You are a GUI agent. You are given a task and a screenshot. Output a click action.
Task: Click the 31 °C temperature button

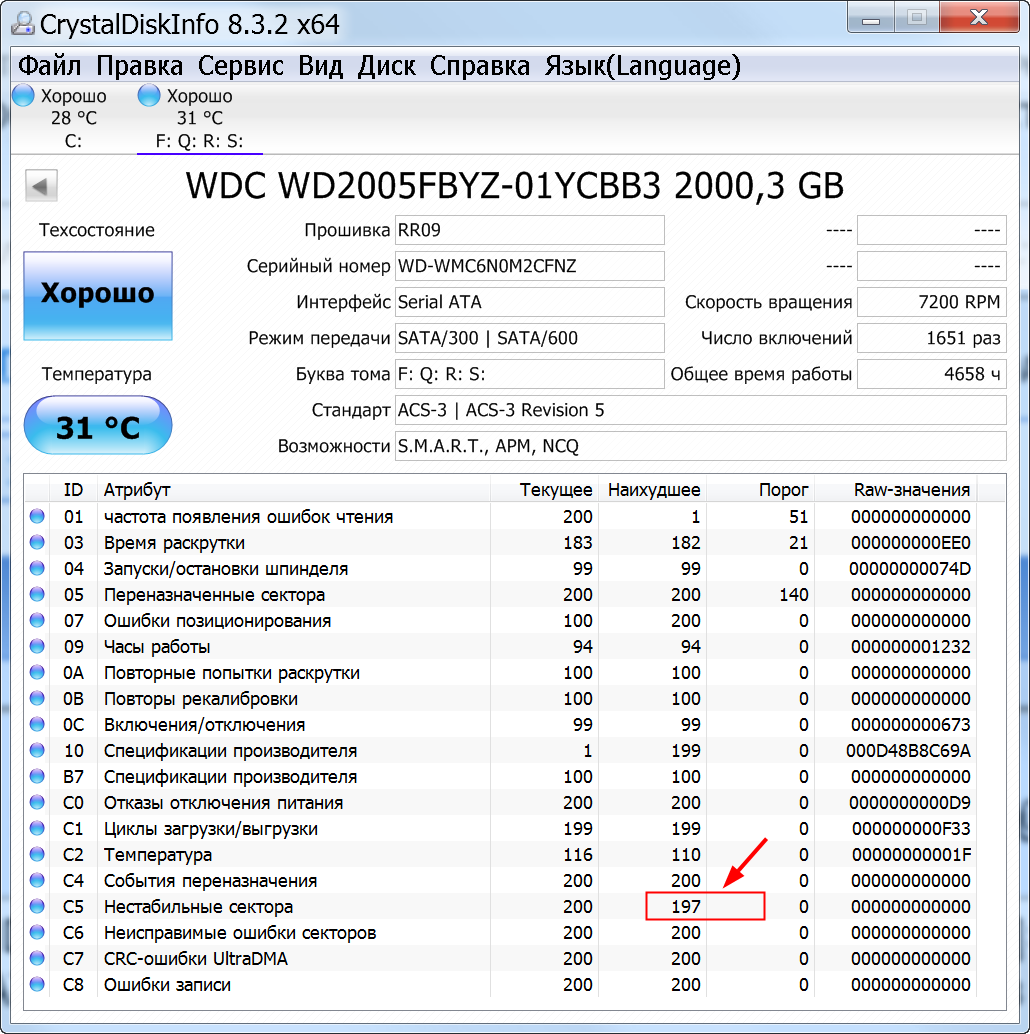[x=98, y=425]
